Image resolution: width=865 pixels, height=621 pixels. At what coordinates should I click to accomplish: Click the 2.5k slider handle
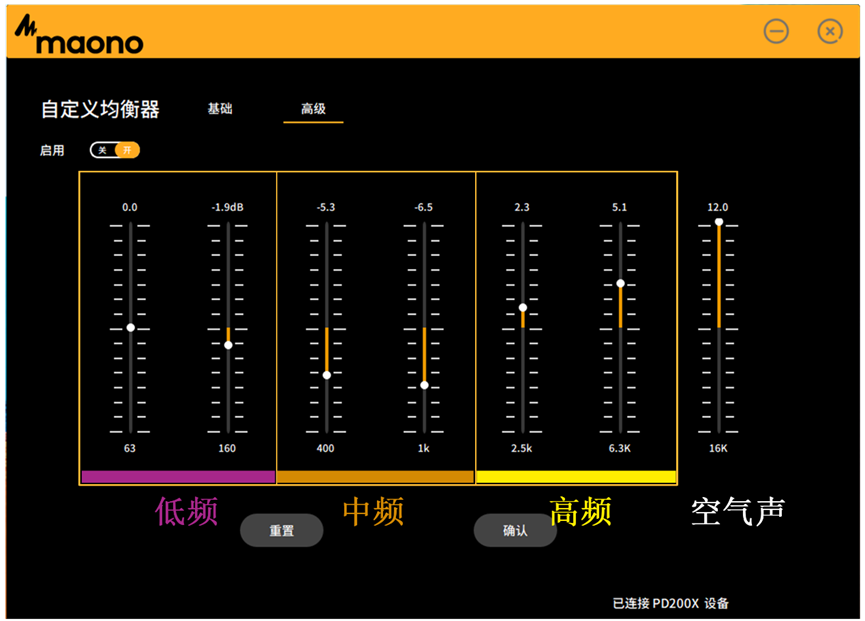pos(522,308)
